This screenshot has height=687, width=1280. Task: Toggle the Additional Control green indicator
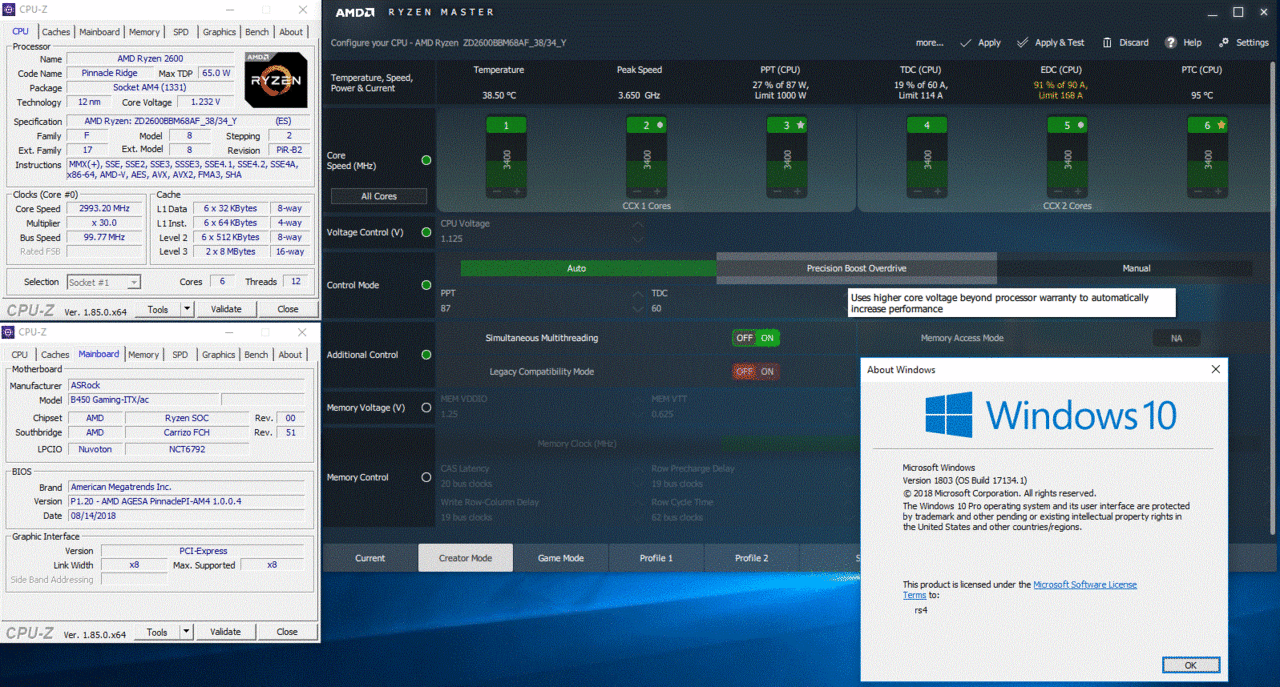pos(427,355)
